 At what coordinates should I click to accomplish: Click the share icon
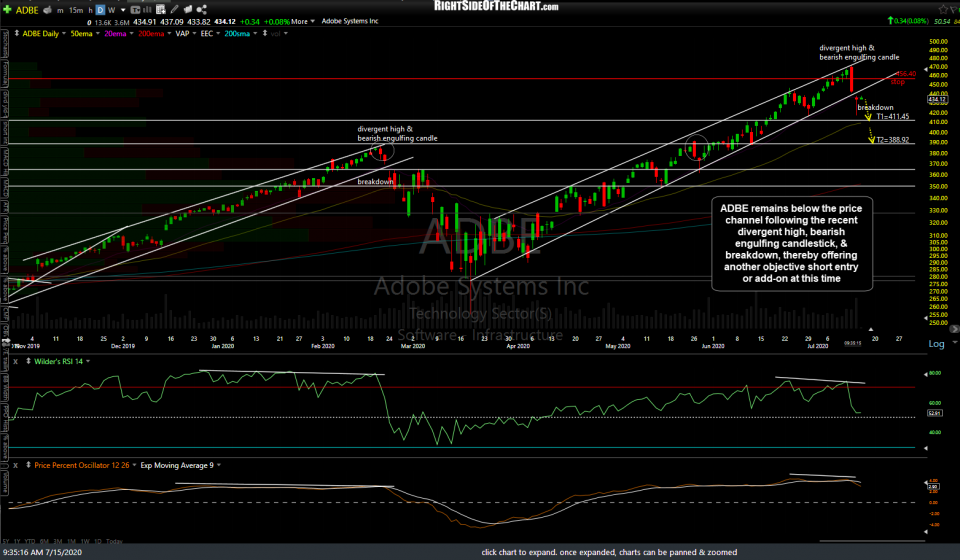tap(201, 10)
